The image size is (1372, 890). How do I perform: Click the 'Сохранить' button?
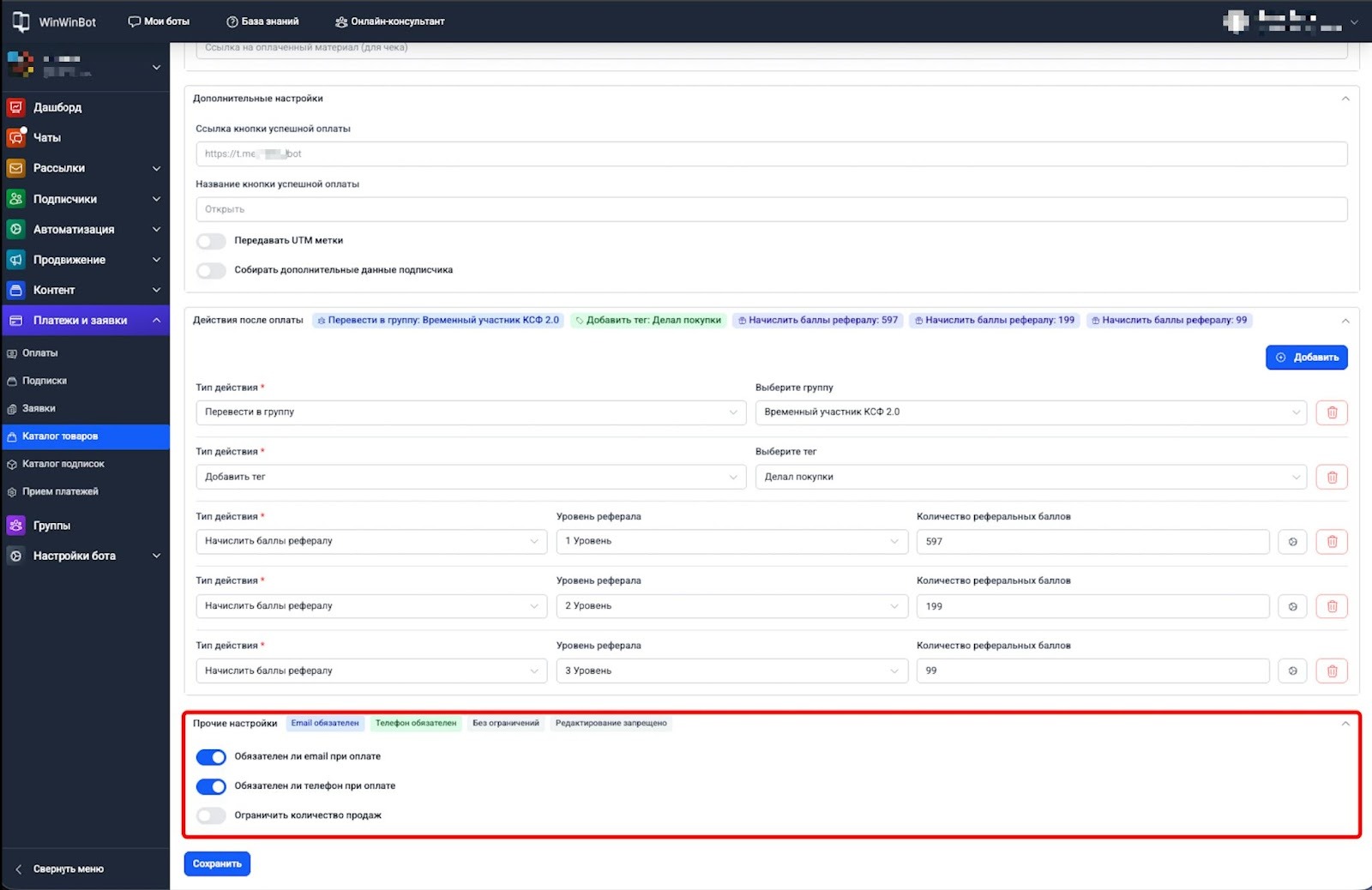coord(217,864)
